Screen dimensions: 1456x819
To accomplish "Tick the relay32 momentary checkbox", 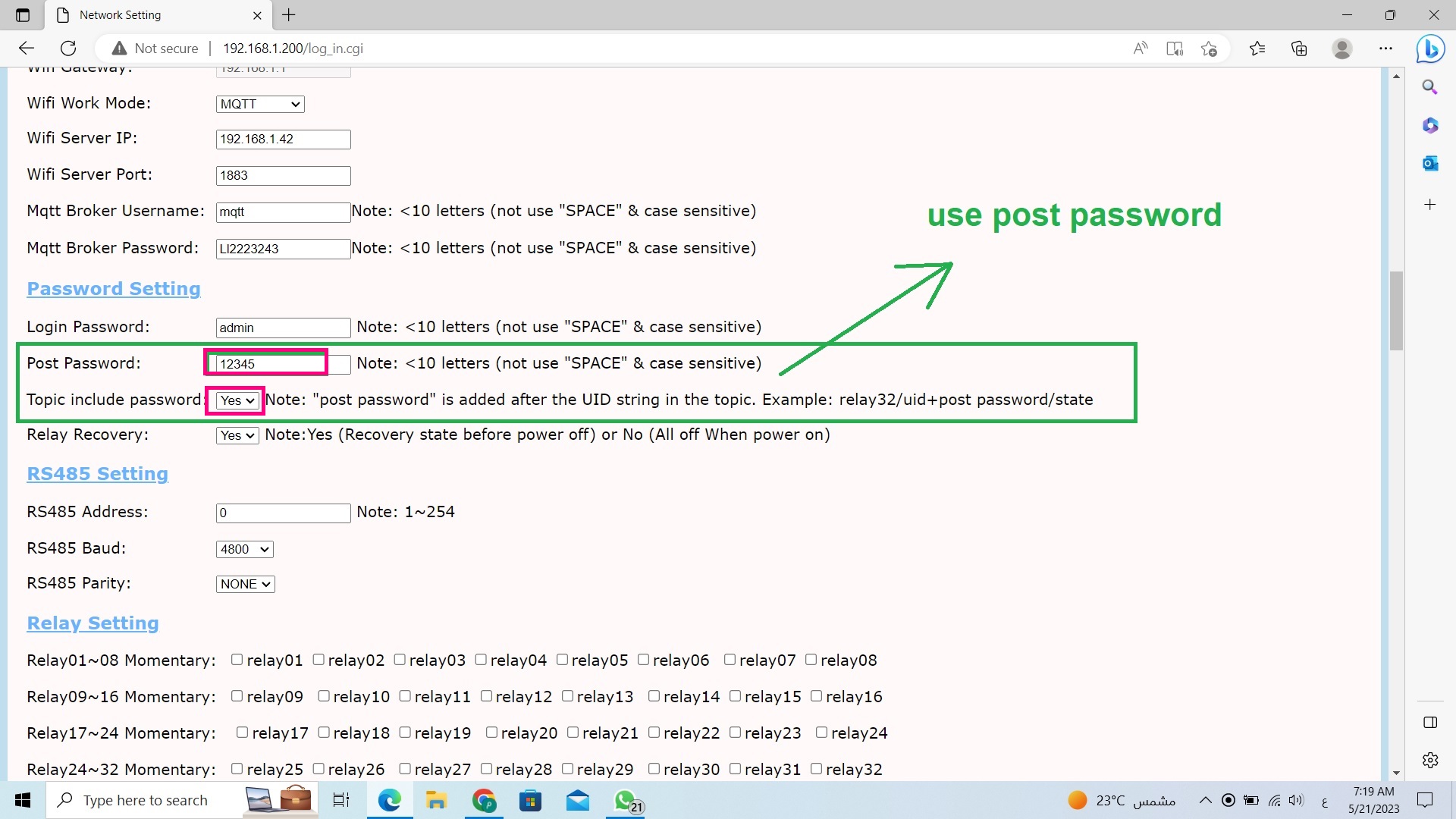I will pyautogui.click(x=816, y=769).
